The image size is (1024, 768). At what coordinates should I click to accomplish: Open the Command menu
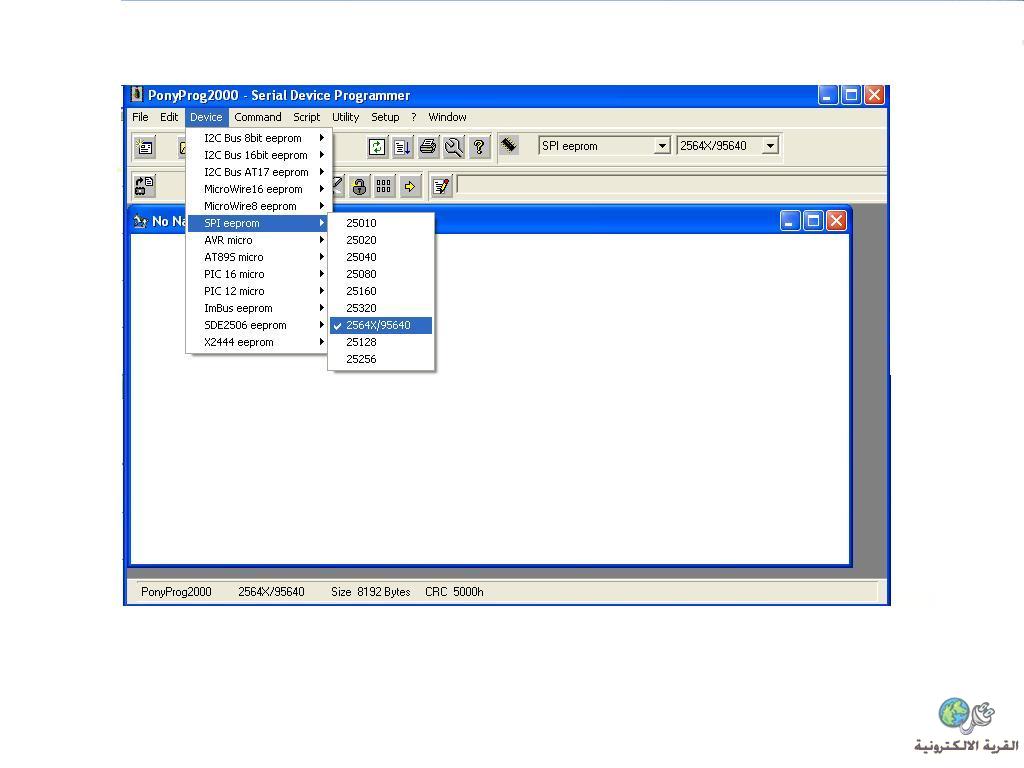pyautogui.click(x=258, y=117)
